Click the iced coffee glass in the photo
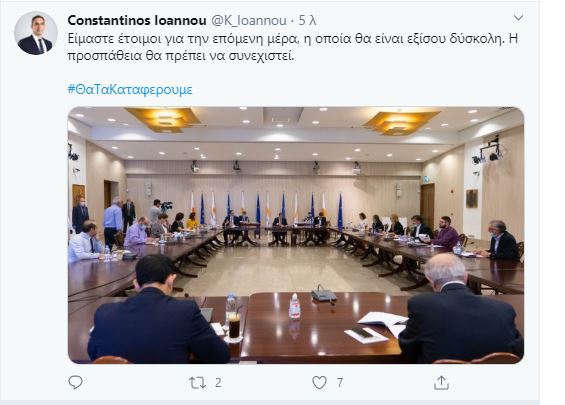The image size is (565, 405). click(235, 325)
